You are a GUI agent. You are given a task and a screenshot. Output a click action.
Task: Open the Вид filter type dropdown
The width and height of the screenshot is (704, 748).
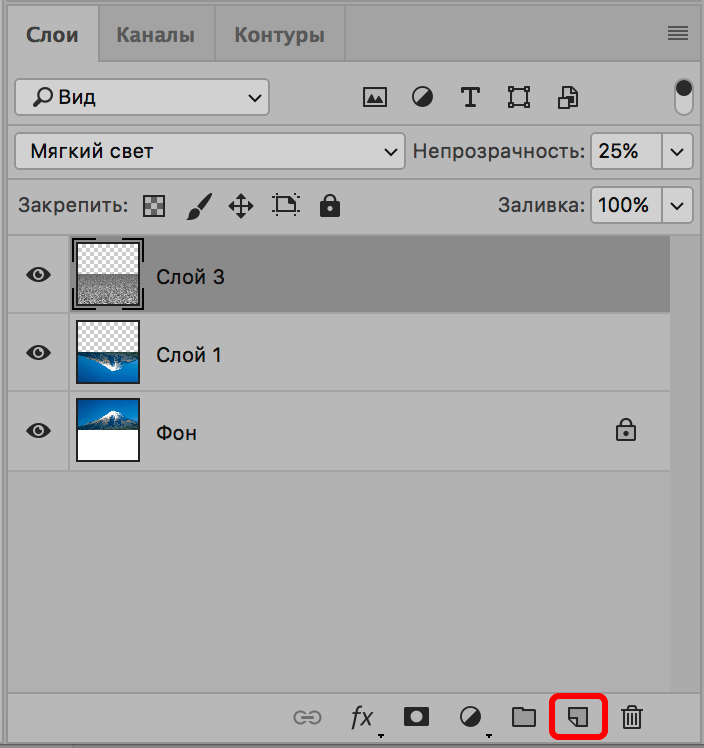142,97
